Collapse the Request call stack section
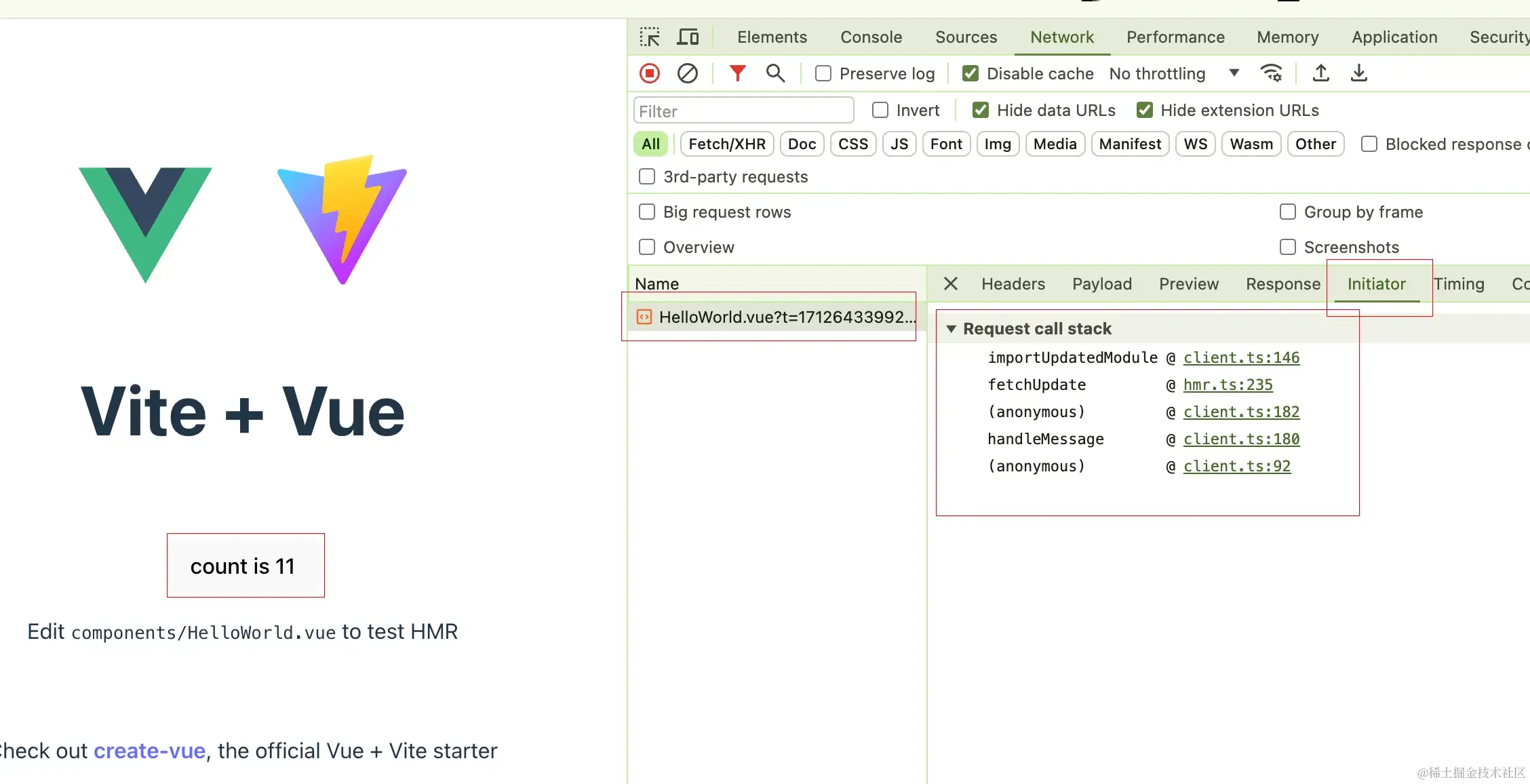Screen dimensions: 1530x784 (951, 329)
